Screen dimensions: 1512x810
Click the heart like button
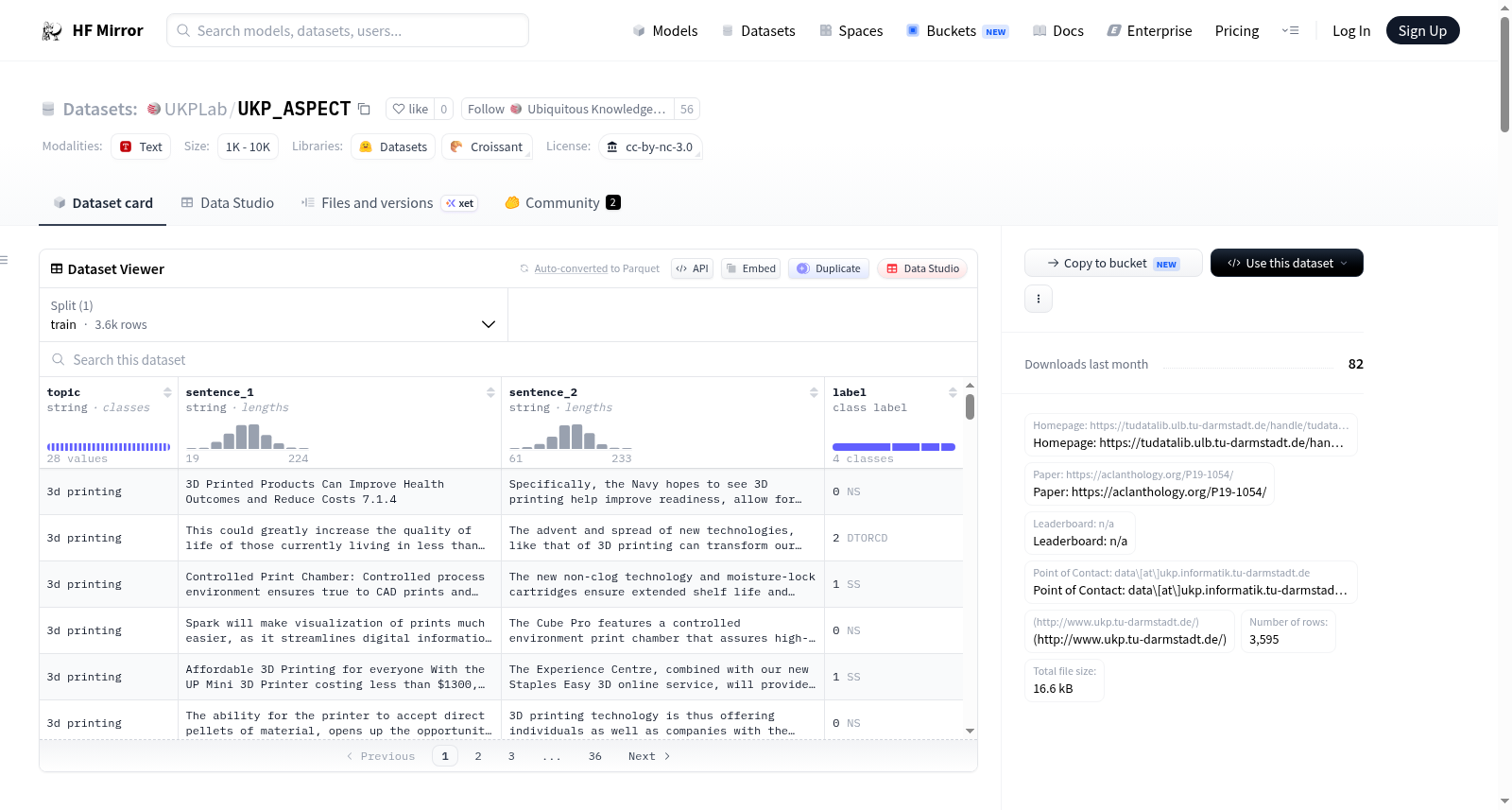coord(411,109)
